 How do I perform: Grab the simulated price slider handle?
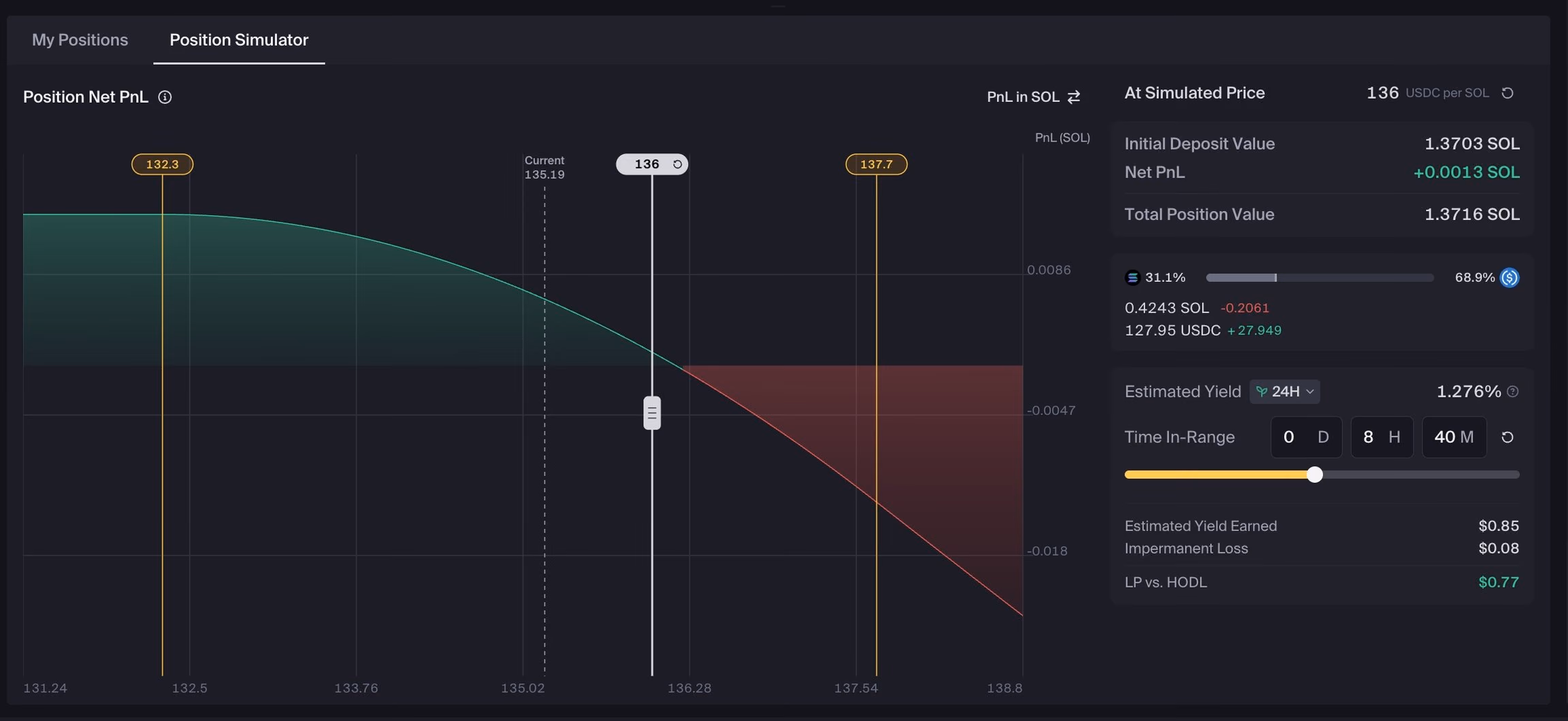[x=652, y=413]
